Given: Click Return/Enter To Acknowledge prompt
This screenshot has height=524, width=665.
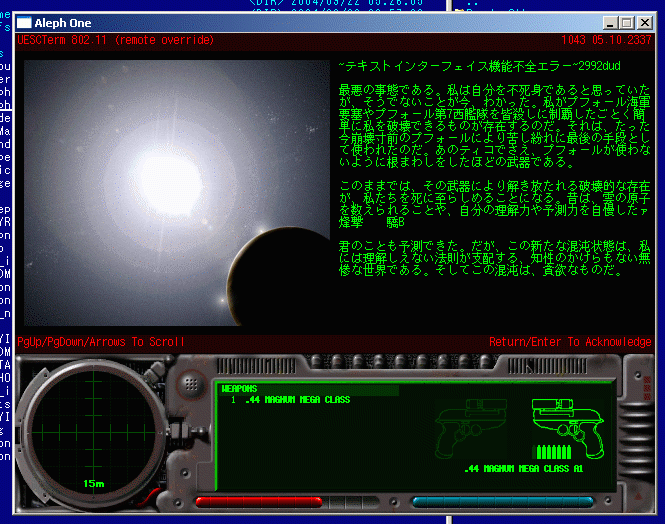Looking at the screenshot, I should tap(570, 342).
